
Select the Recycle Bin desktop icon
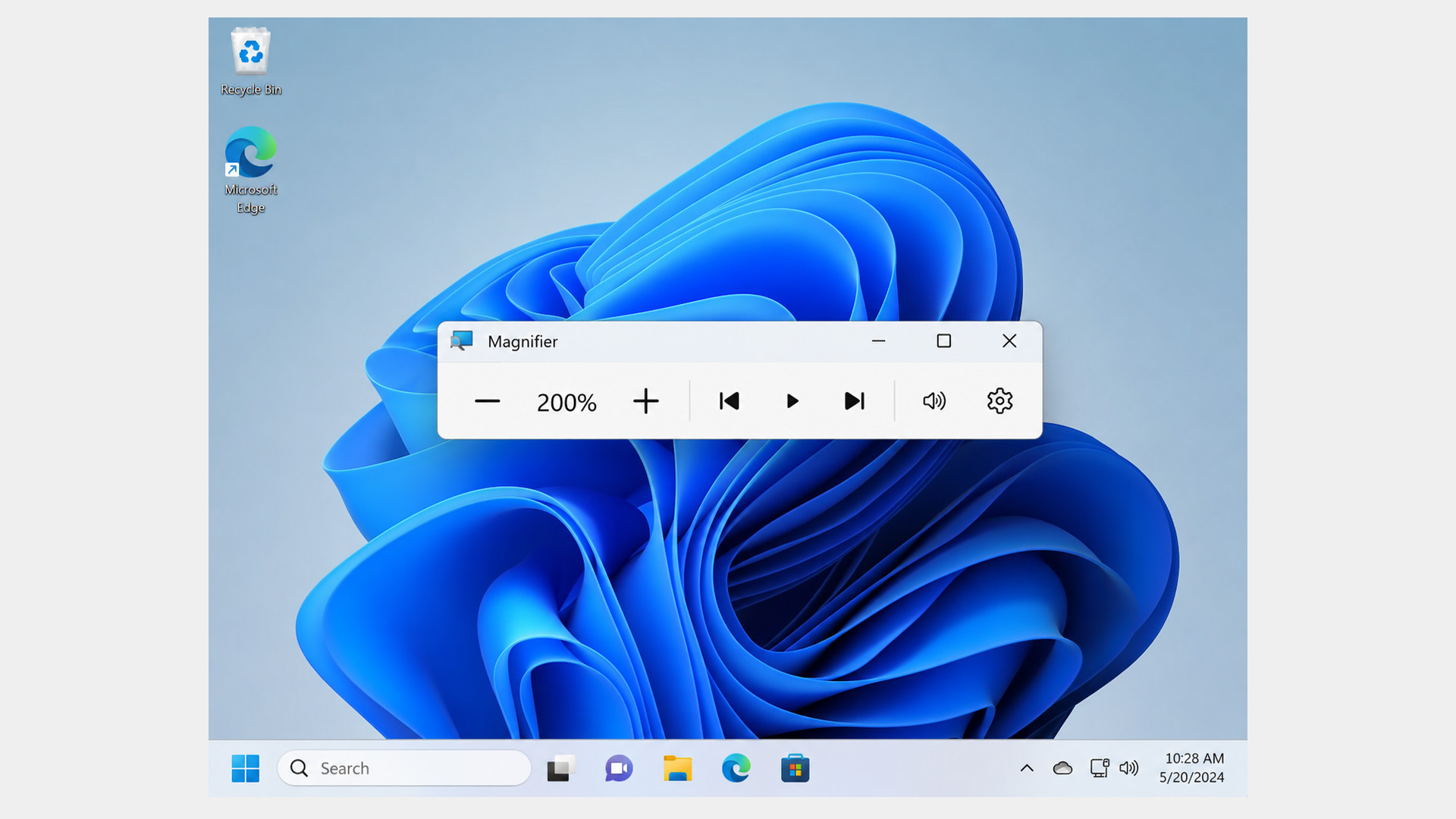251,62
